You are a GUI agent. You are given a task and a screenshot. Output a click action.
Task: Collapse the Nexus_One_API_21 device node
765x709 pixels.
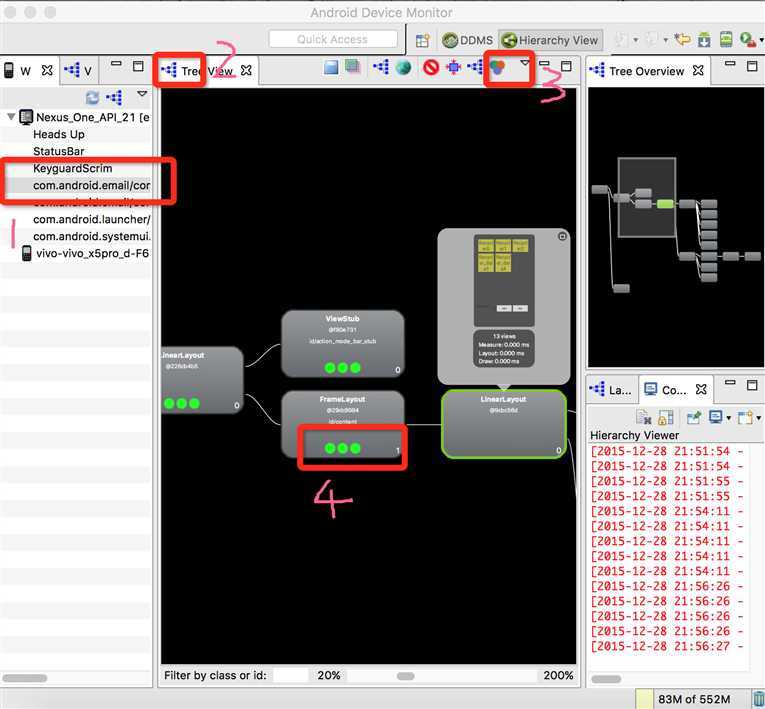point(11,117)
